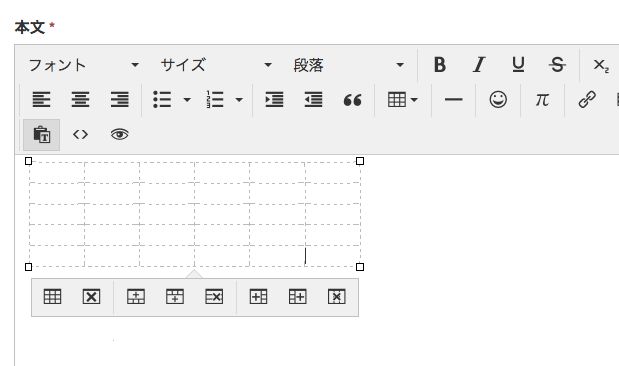The height and width of the screenshot is (366, 619).
Task: Insert a hyperlink with the chain icon
Action: click(587, 99)
